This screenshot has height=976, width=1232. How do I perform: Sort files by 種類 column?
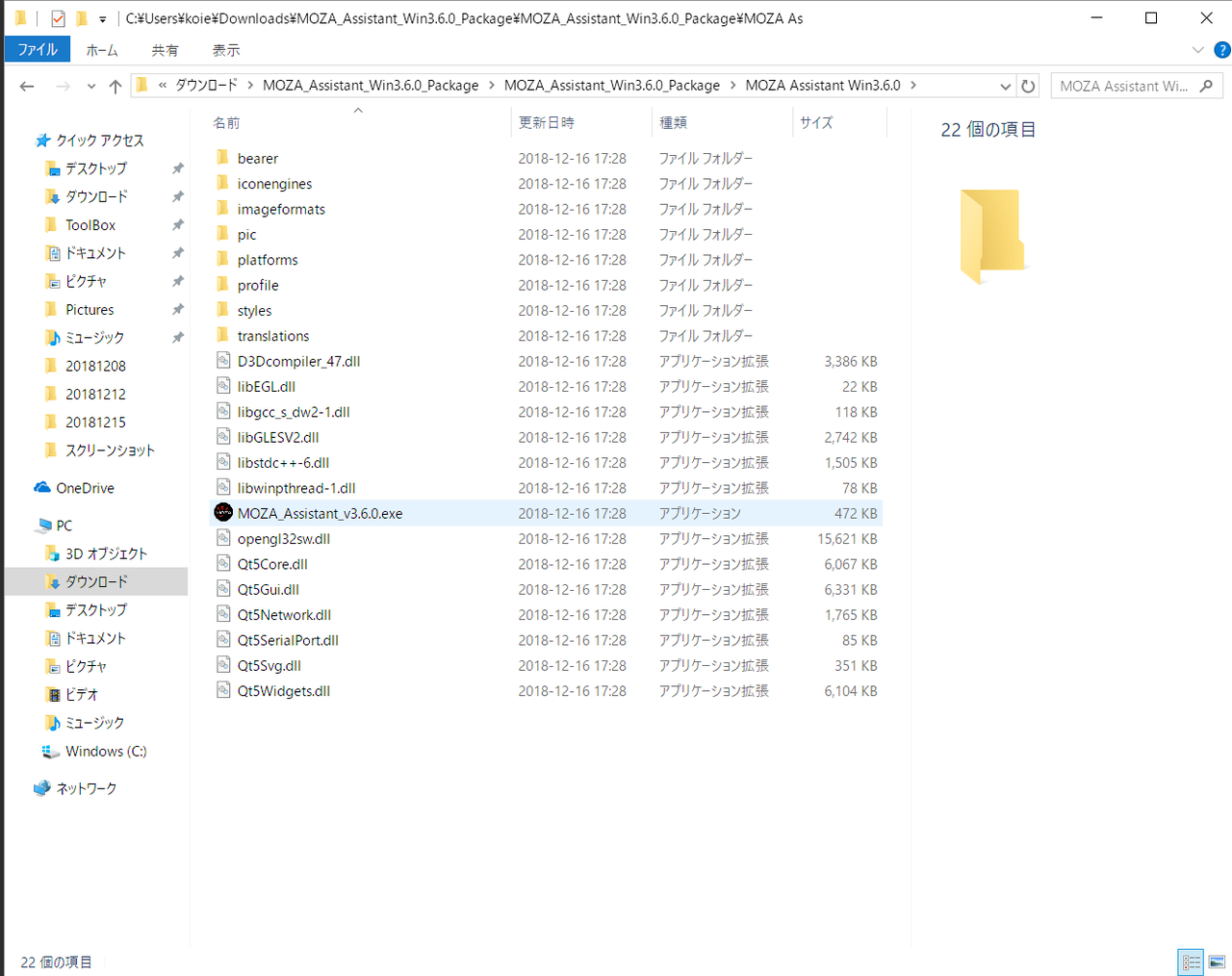click(673, 122)
